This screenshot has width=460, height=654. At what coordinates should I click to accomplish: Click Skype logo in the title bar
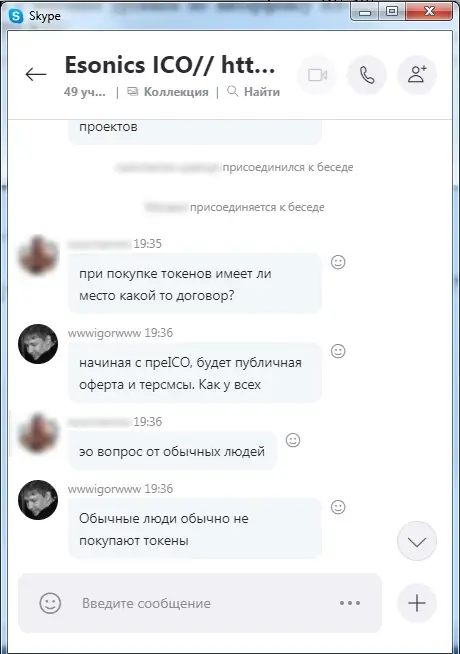(x=16, y=16)
